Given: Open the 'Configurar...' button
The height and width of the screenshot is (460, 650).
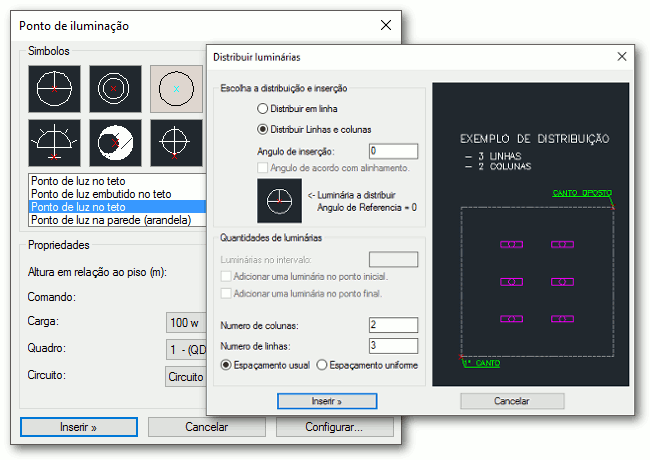Looking at the screenshot, I should pyautogui.click(x=334, y=427).
